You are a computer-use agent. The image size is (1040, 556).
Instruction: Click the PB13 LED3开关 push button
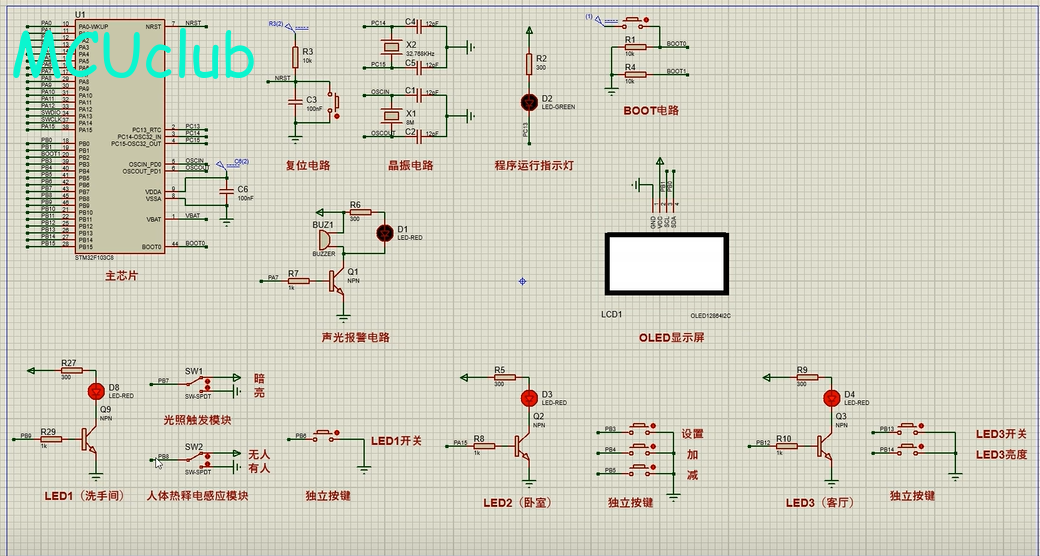[x=910, y=427]
